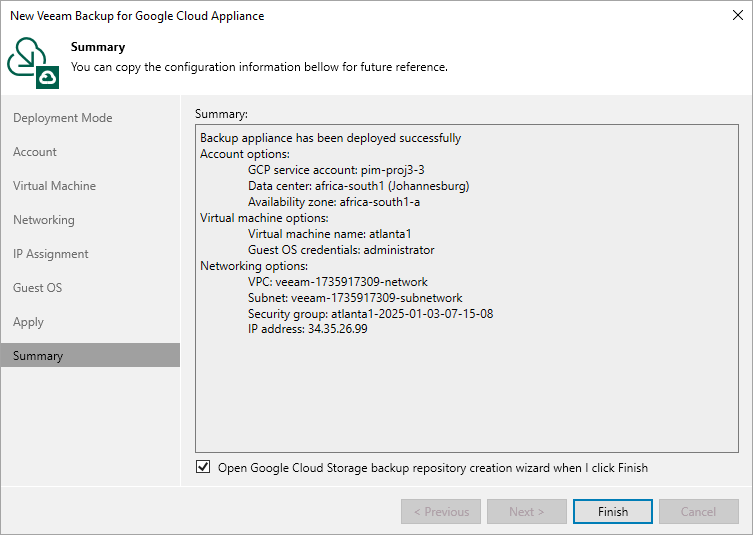The image size is (753, 535).
Task: Click the bold Summary header title
Action: point(98,47)
